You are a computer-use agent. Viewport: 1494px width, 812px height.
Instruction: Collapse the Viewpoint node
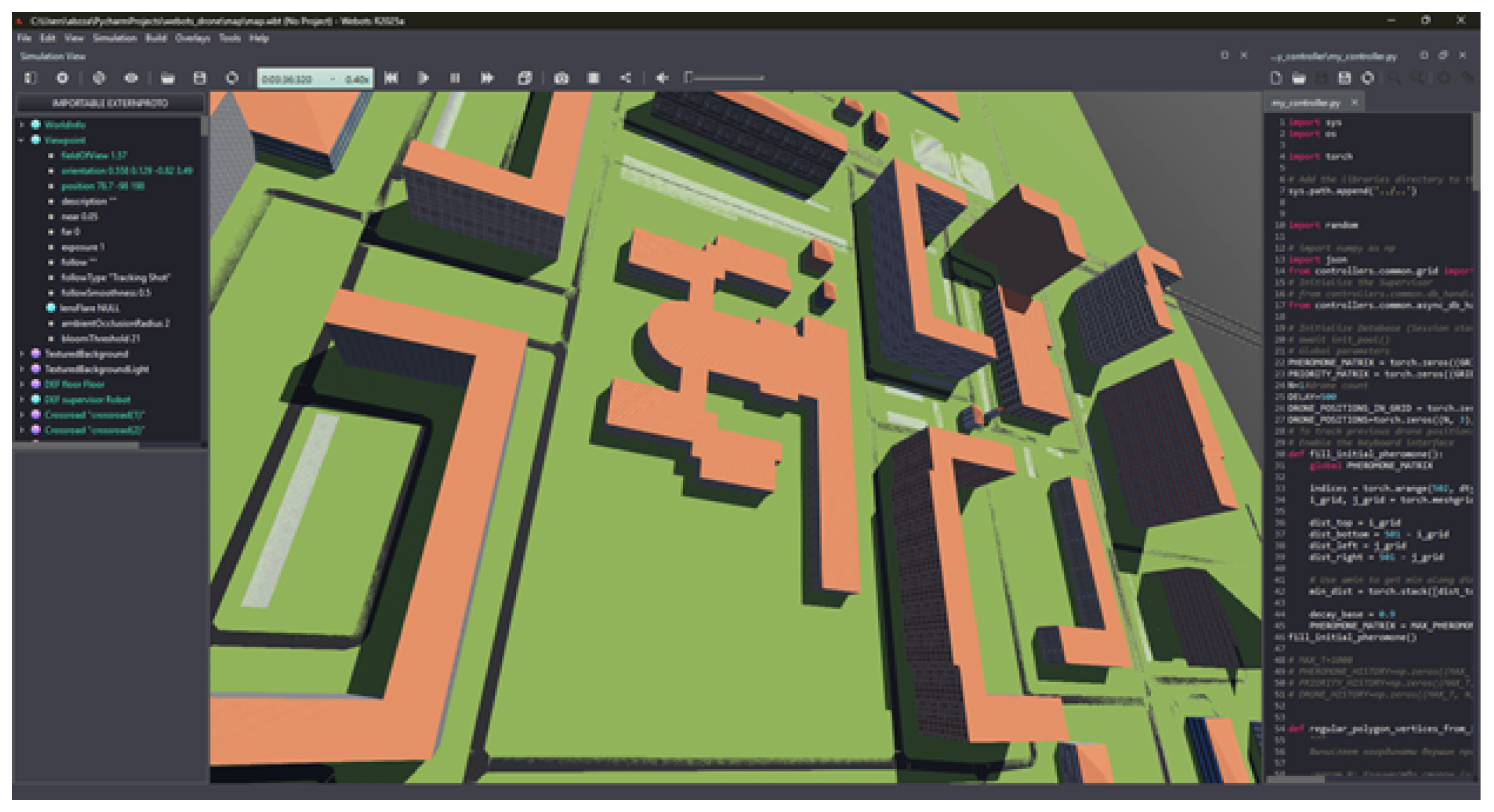pos(22,140)
